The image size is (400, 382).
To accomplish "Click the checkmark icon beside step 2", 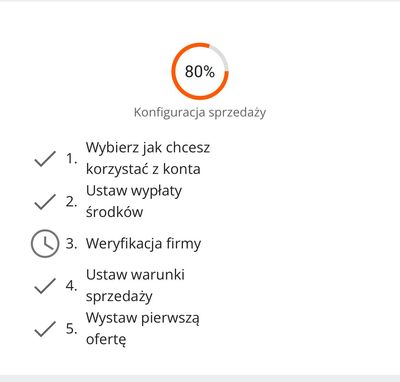I will click(45, 202).
